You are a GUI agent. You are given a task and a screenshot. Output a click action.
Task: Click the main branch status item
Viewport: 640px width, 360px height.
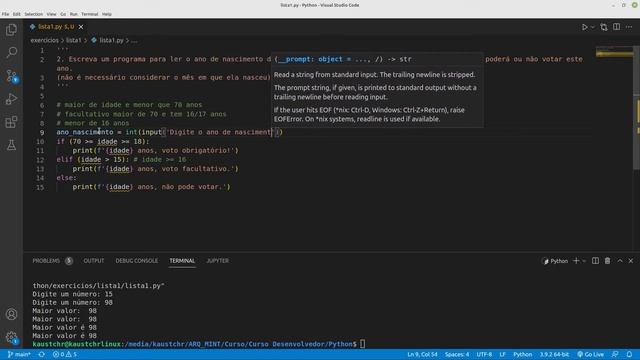point(19,354)
